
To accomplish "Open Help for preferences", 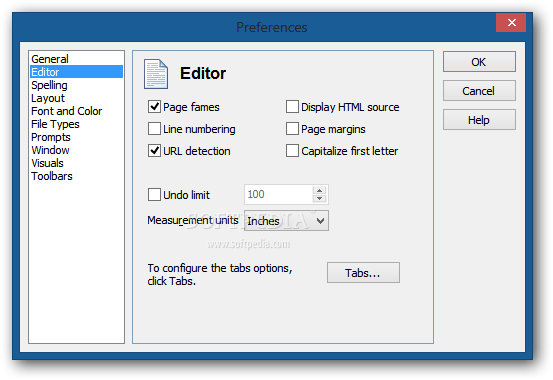I will (479, 120).
